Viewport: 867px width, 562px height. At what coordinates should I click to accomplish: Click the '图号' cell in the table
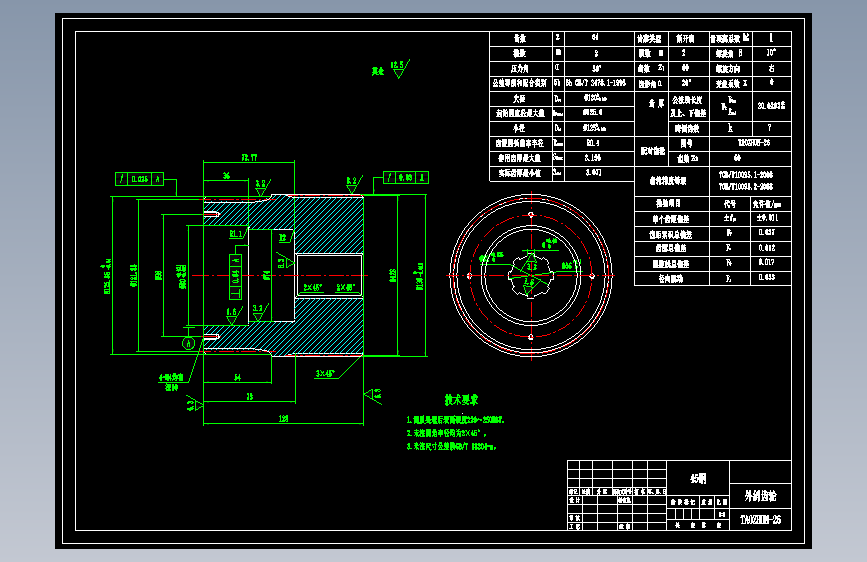(688, 143)
